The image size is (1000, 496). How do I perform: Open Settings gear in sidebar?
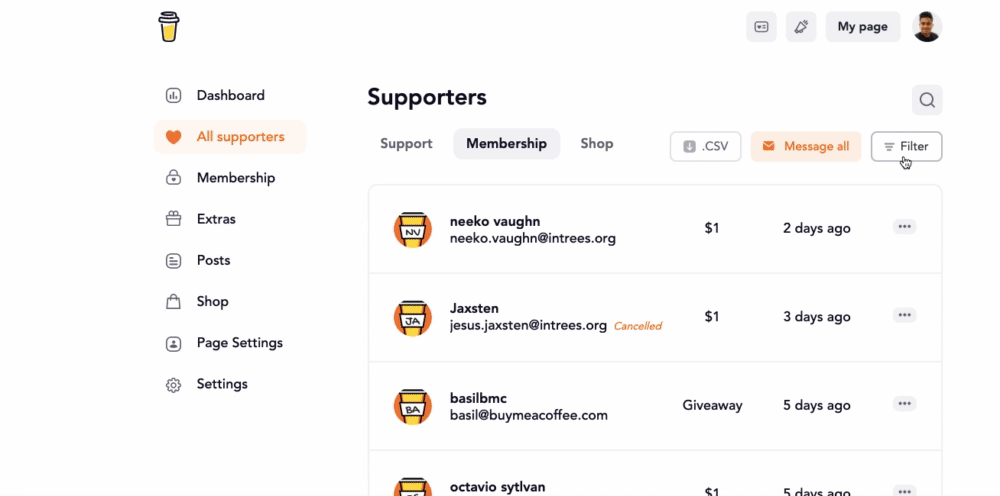pyautogui.click(x=174, y=384)
